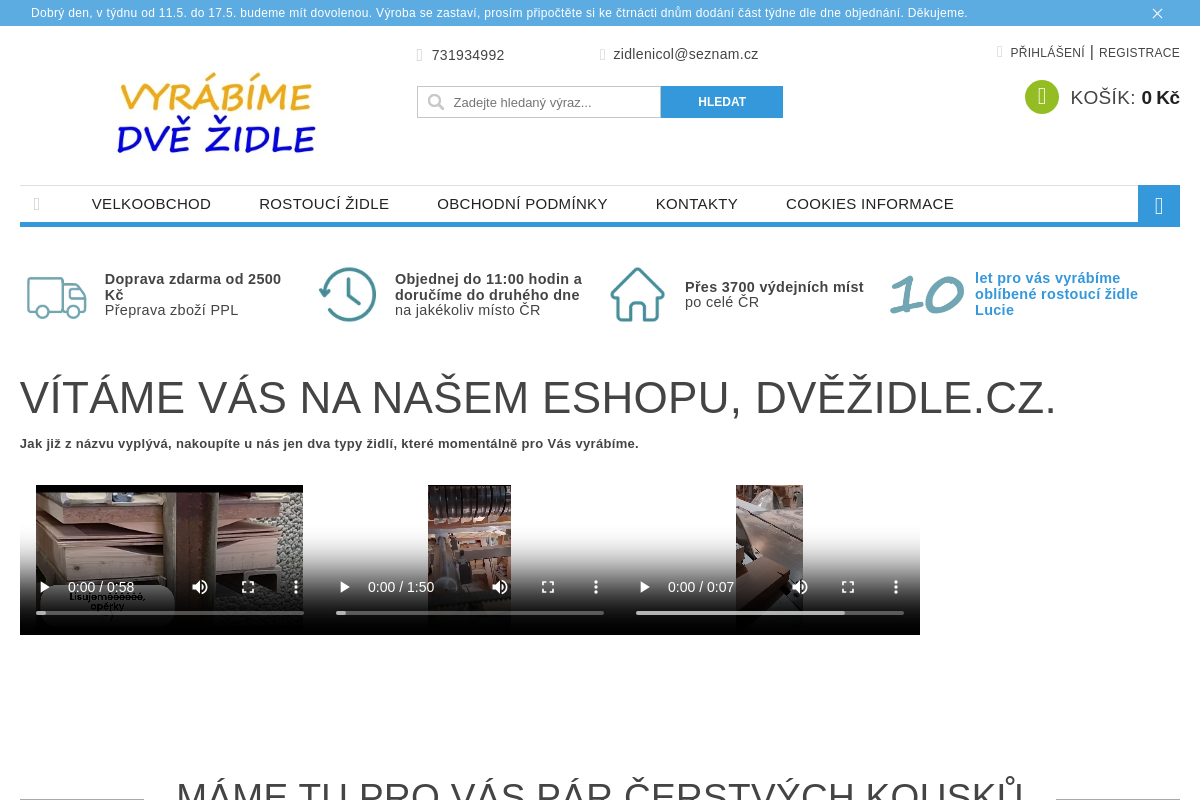The width and height of the screenshot is (1200, 800).
Task: Click the house pickup points icon
Action: click(637, 294)
